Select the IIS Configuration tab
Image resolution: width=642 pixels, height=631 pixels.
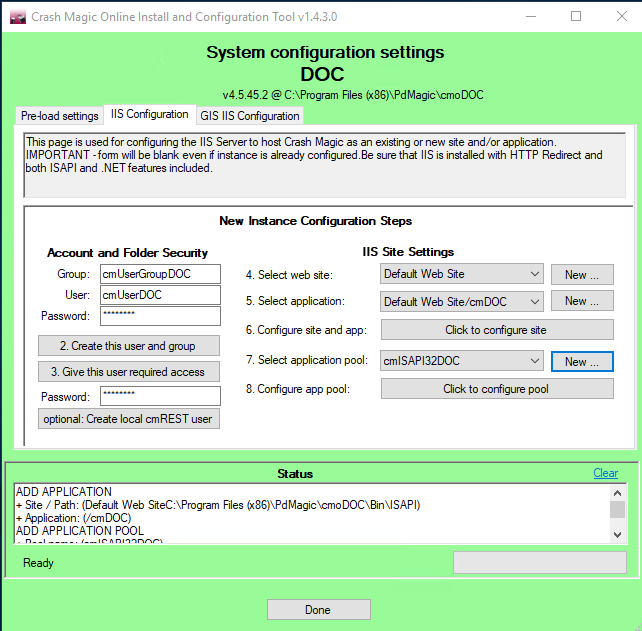click(150, 115)
